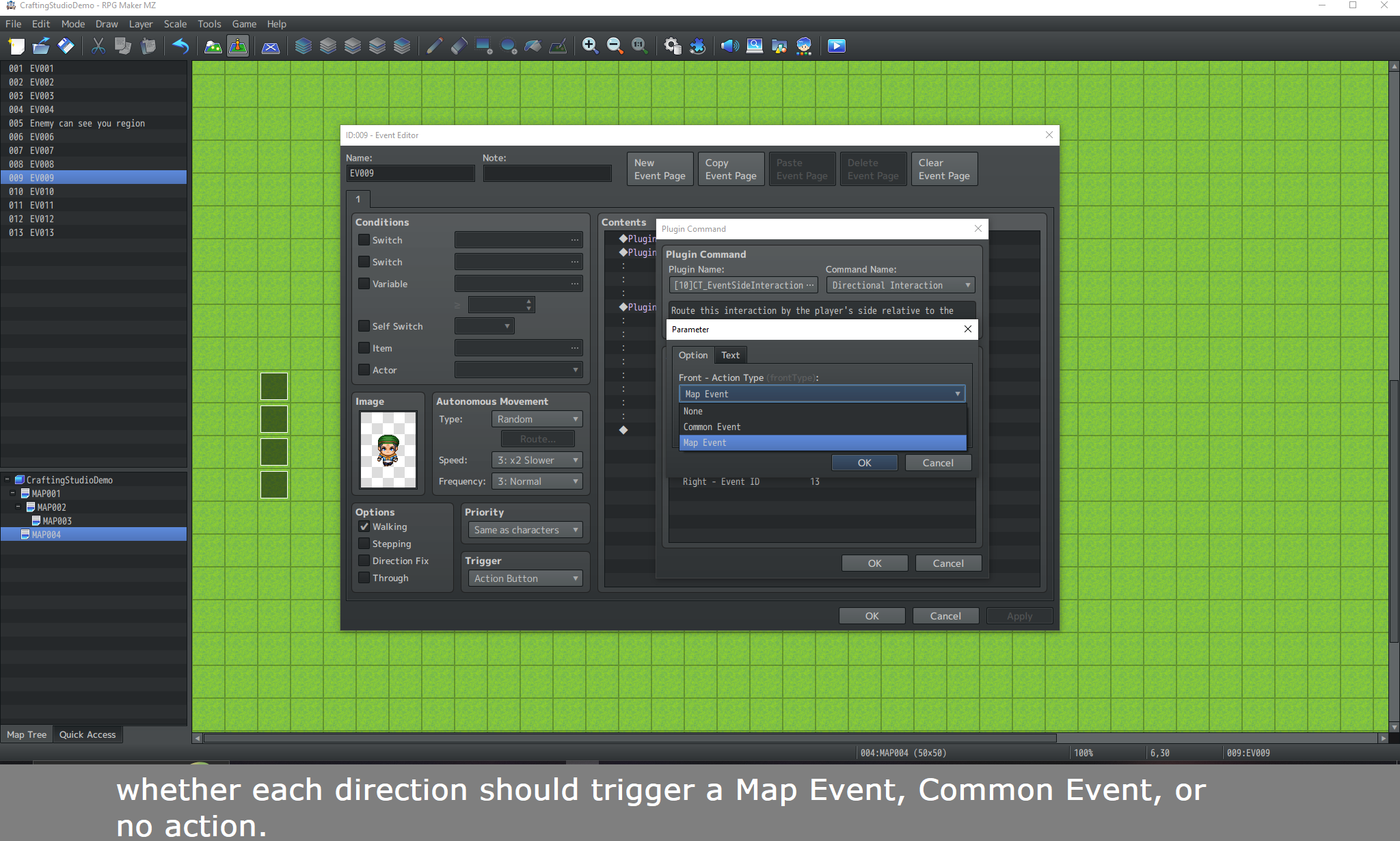Click the Copy Event Page button

click(x=731, y=169)
